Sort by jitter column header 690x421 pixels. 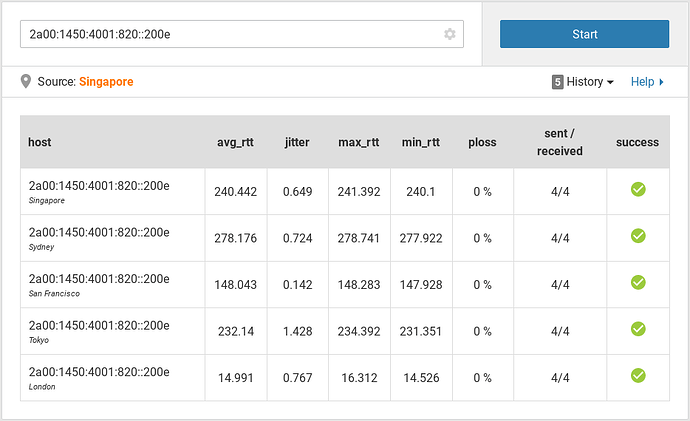297,142
